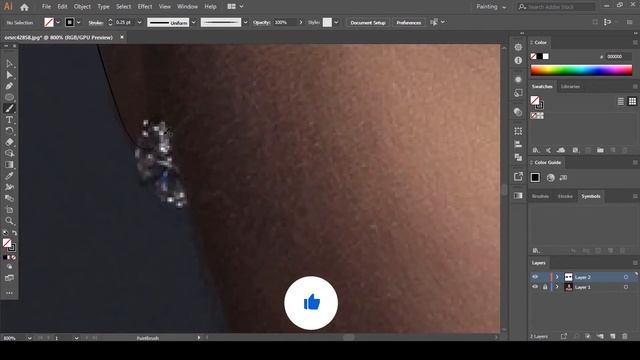Open the Transform panel icon
This screenshot has width=640, height=360.
(518, 131)
